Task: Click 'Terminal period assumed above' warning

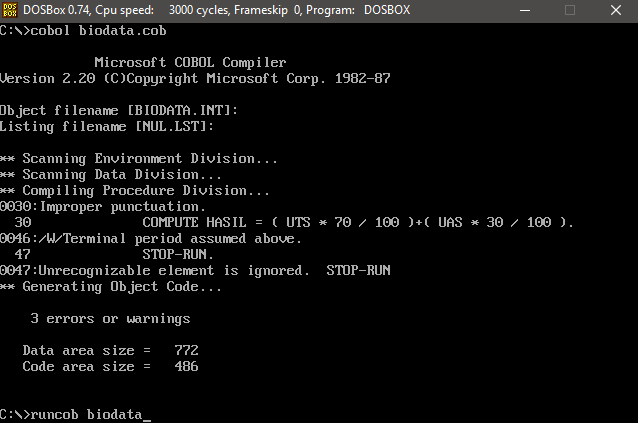Action: [x=151, y=239]
